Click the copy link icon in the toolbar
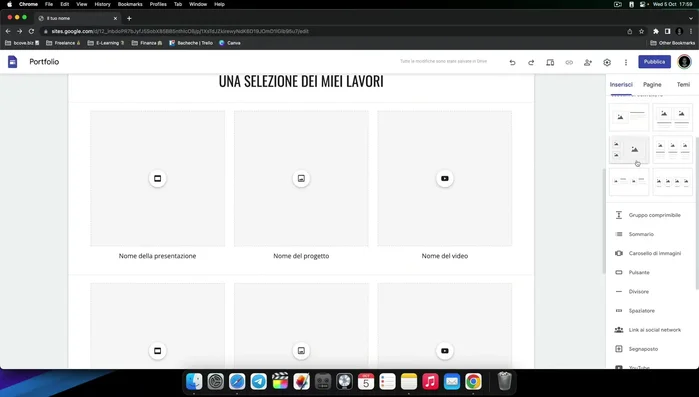The width and height of the screenshot is (699, 397). click(569, 62)
